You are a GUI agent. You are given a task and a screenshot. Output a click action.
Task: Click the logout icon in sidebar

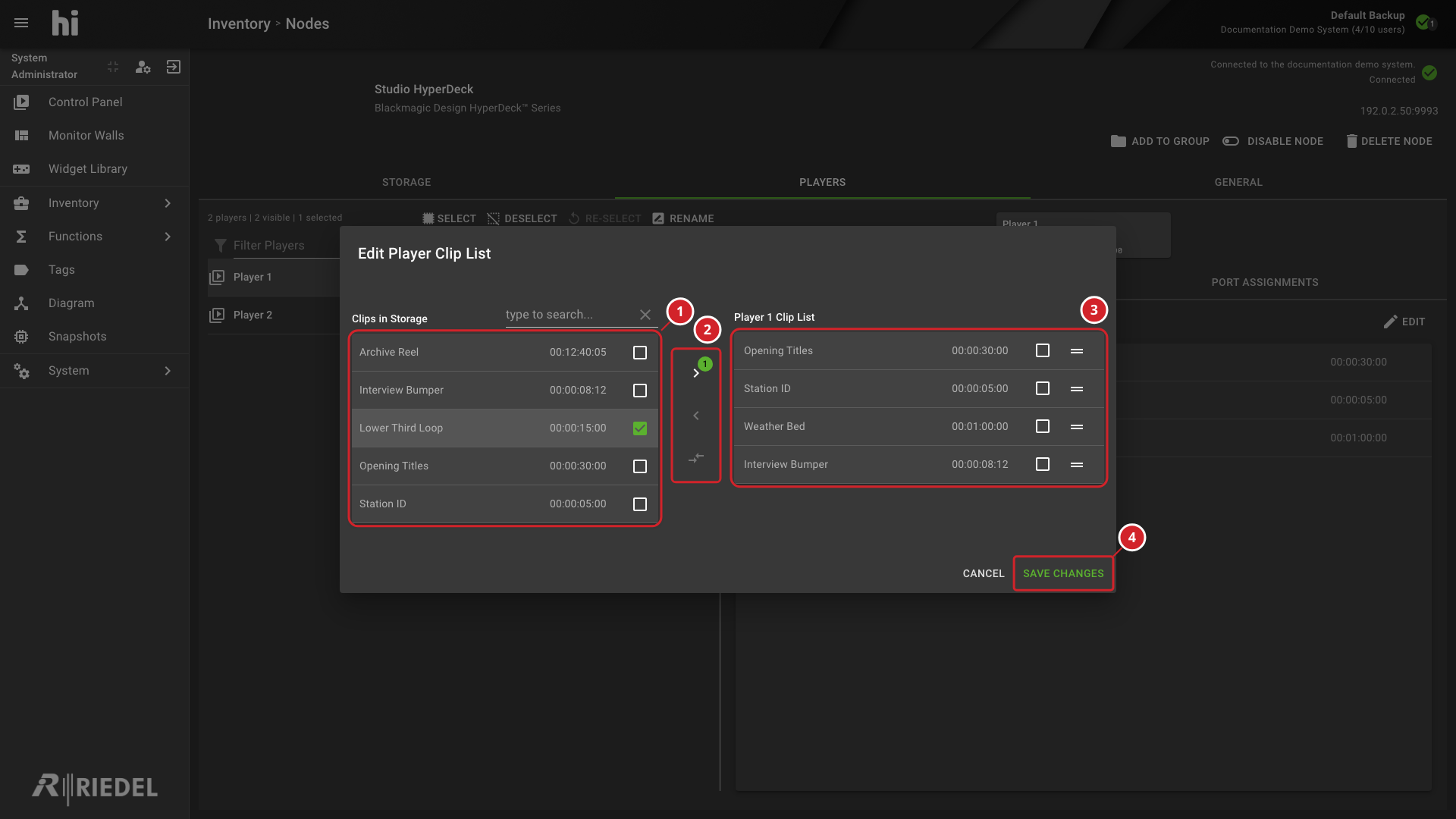pyautogui.click(x=174, y=67)
